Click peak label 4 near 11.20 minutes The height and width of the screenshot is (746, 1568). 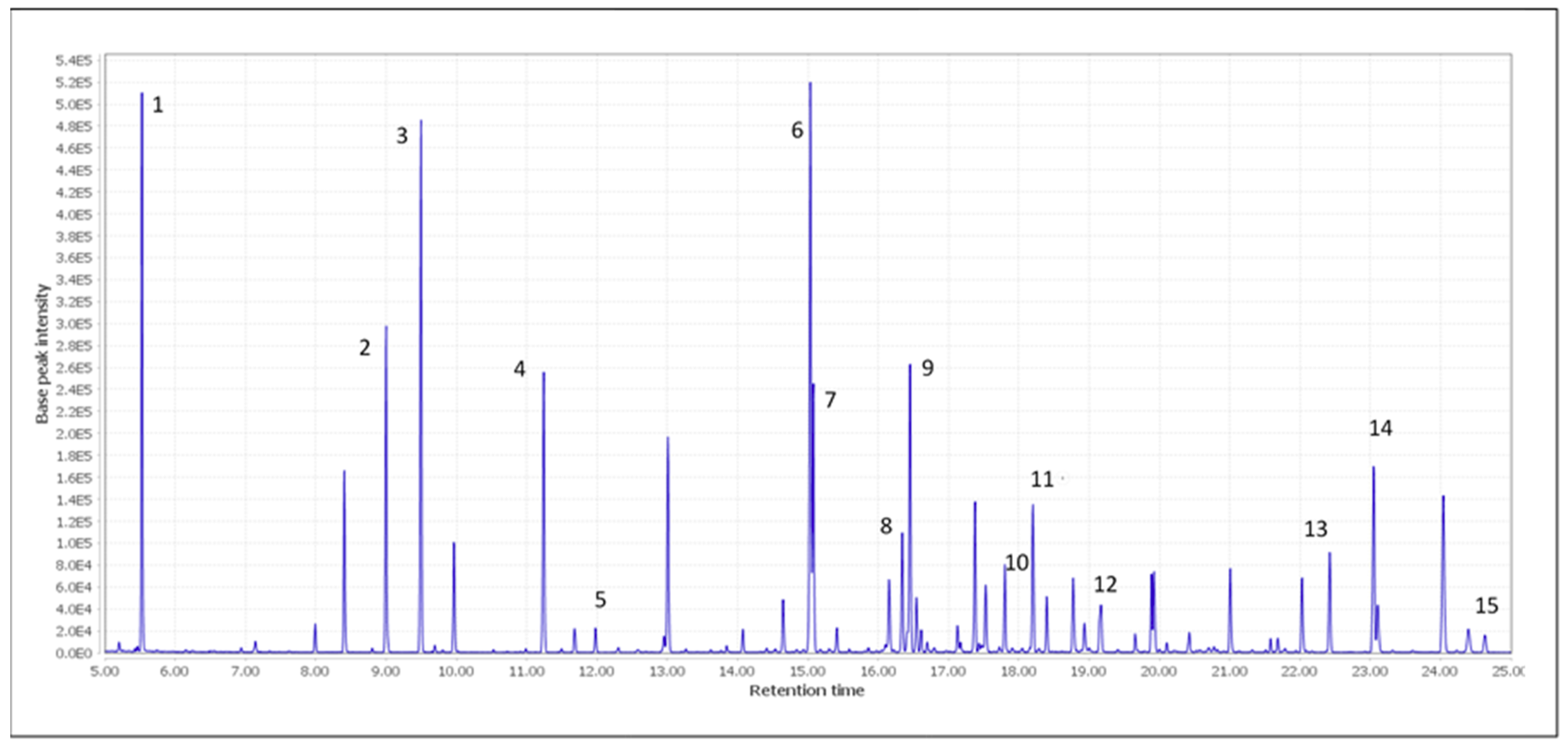(x=519, y=368)
